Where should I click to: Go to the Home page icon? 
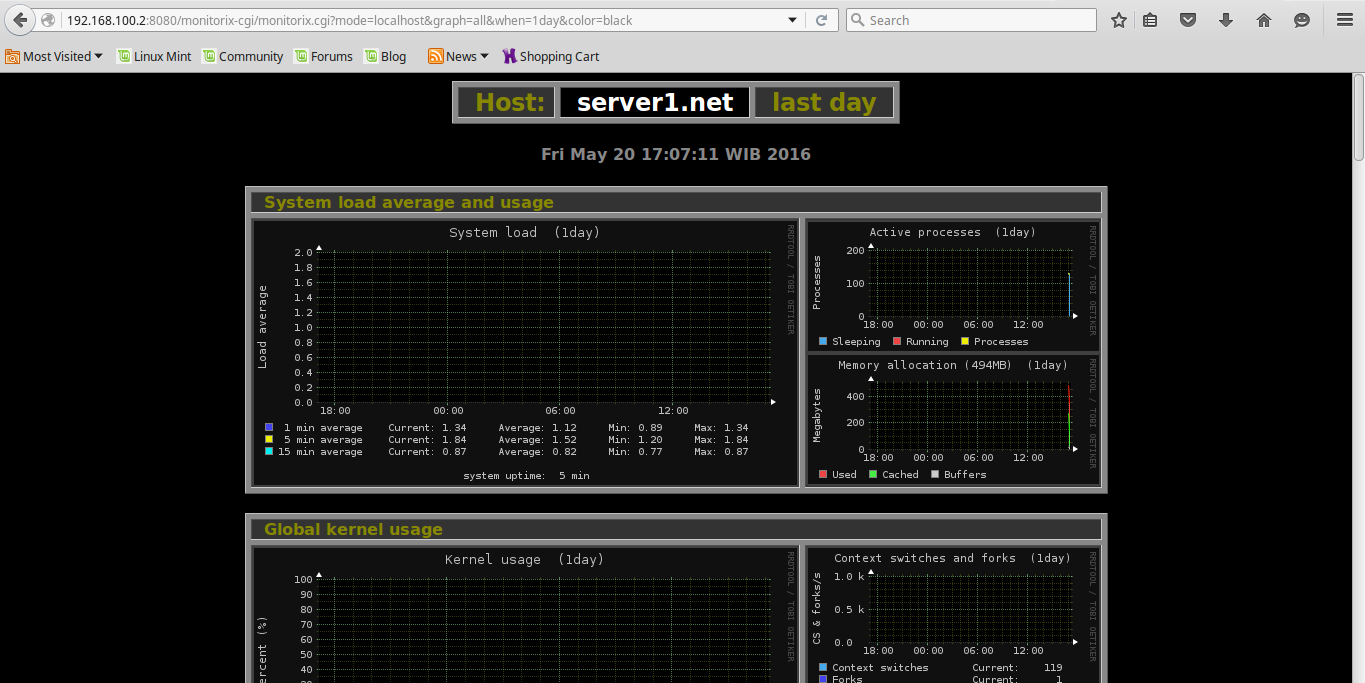1264,20
